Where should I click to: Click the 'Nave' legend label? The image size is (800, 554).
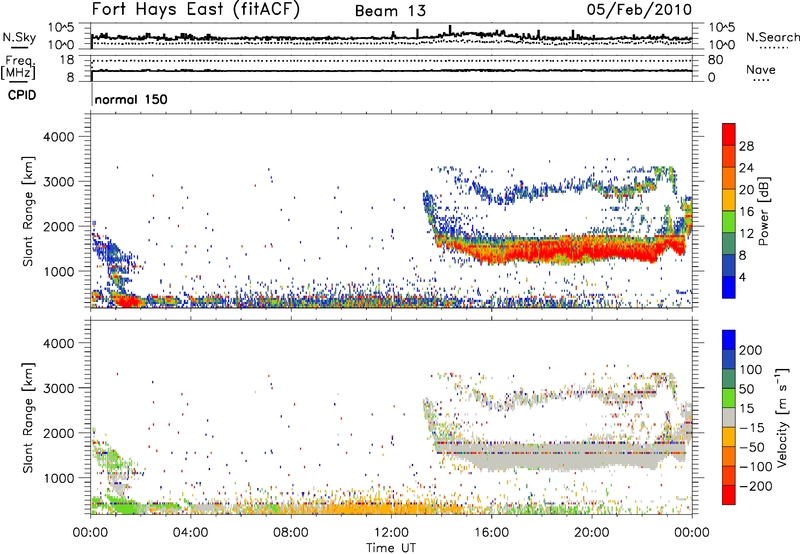pyautogui.click(x=761, y=69)
